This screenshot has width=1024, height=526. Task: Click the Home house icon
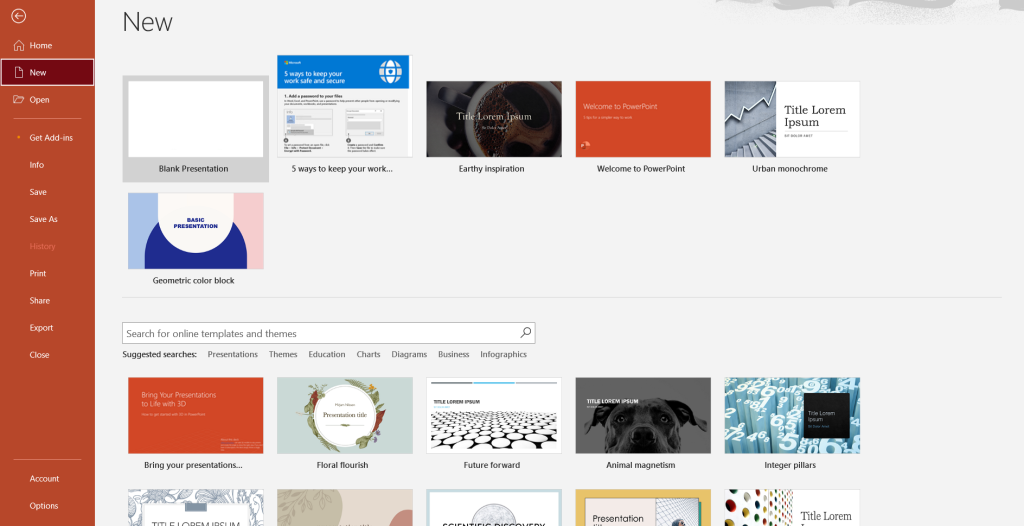click(19, 45)
